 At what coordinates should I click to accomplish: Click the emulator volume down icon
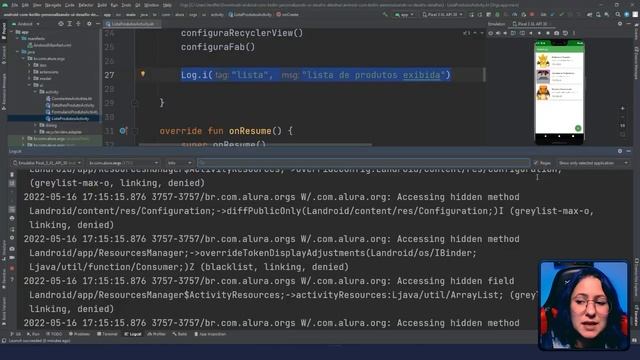tap(506, 33)
